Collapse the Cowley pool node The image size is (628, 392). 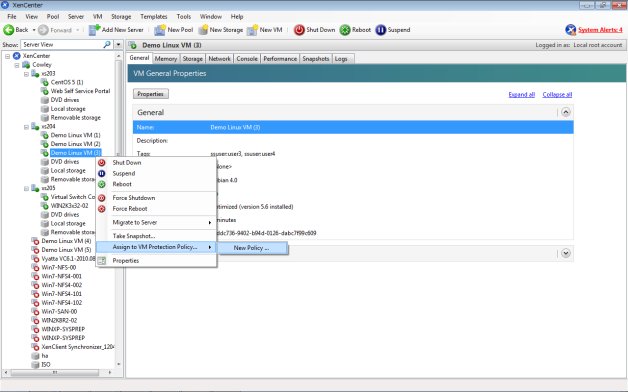[17, 65]
